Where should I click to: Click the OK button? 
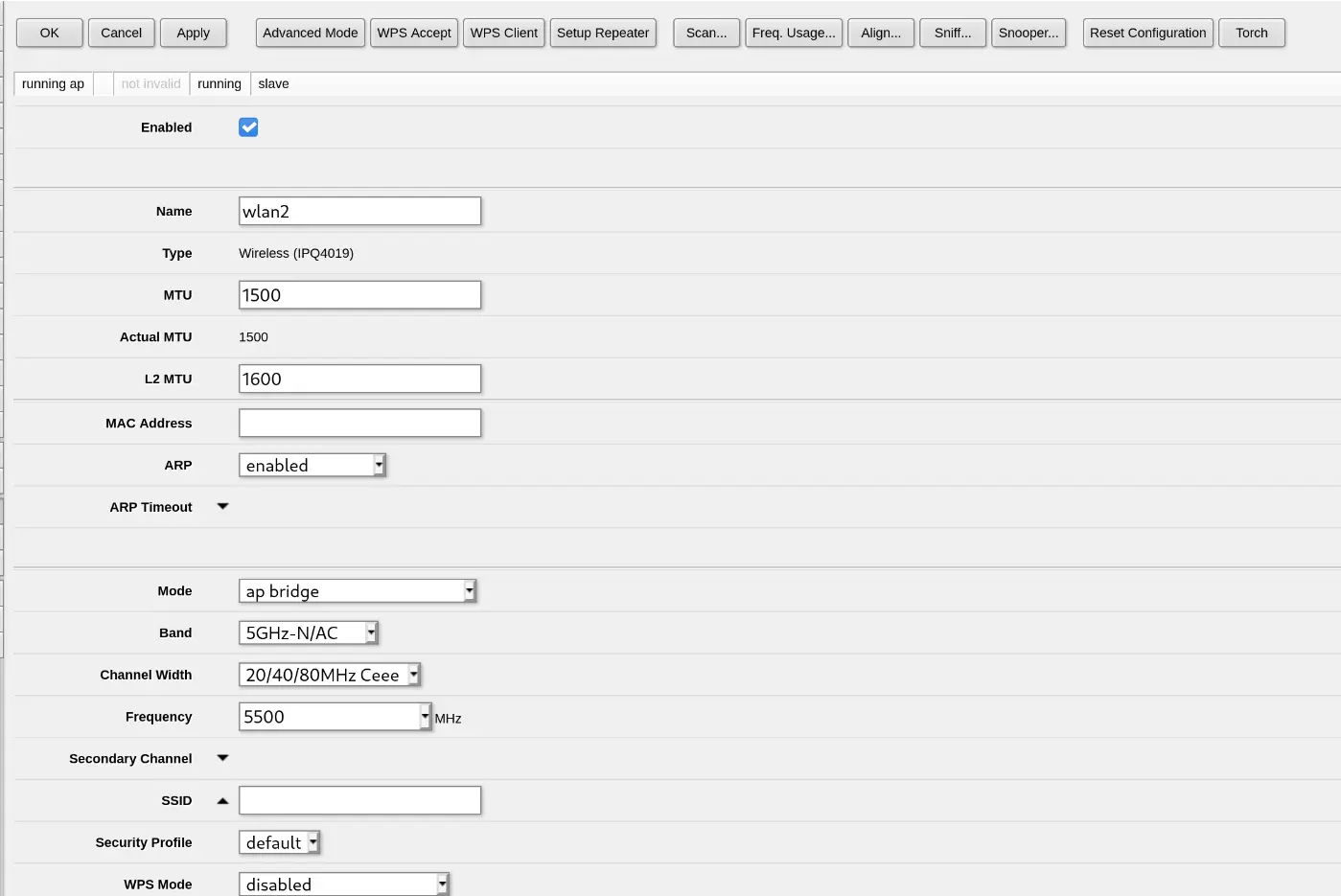[x=50, y=33]
